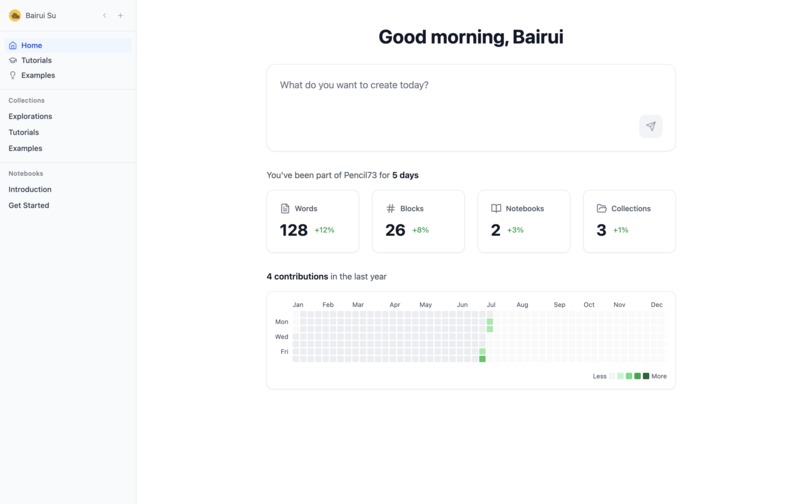The height and width of the screenshot is (504, 806).
Task: Open the Get Started notebook
Action: click(29, 205)
